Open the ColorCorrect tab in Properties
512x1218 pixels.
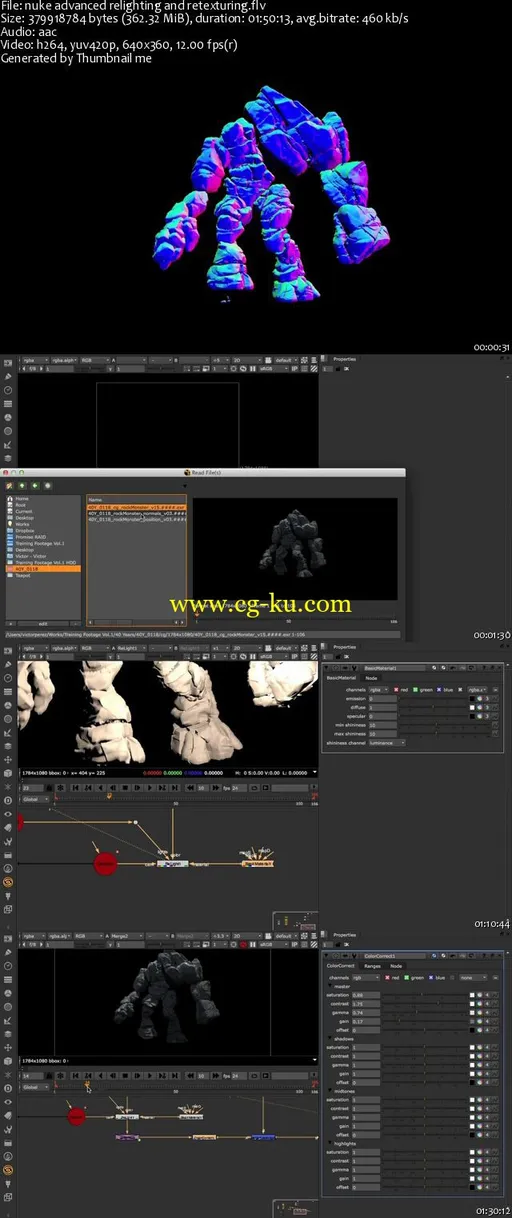[x=339, y=966]
